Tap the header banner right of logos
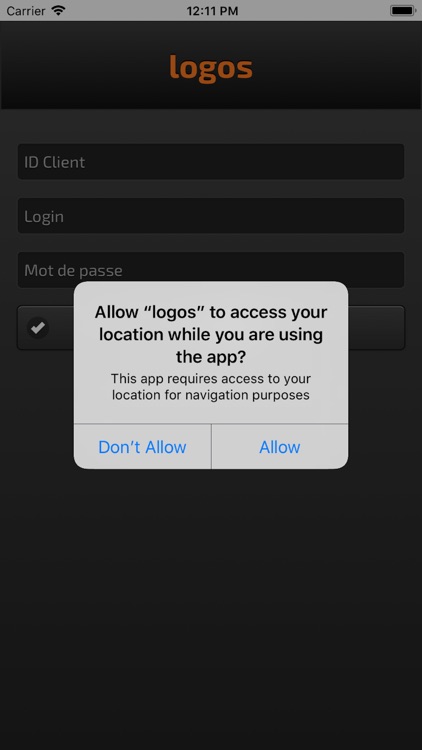Screen dimensions: 422x750 pos(337,66)
